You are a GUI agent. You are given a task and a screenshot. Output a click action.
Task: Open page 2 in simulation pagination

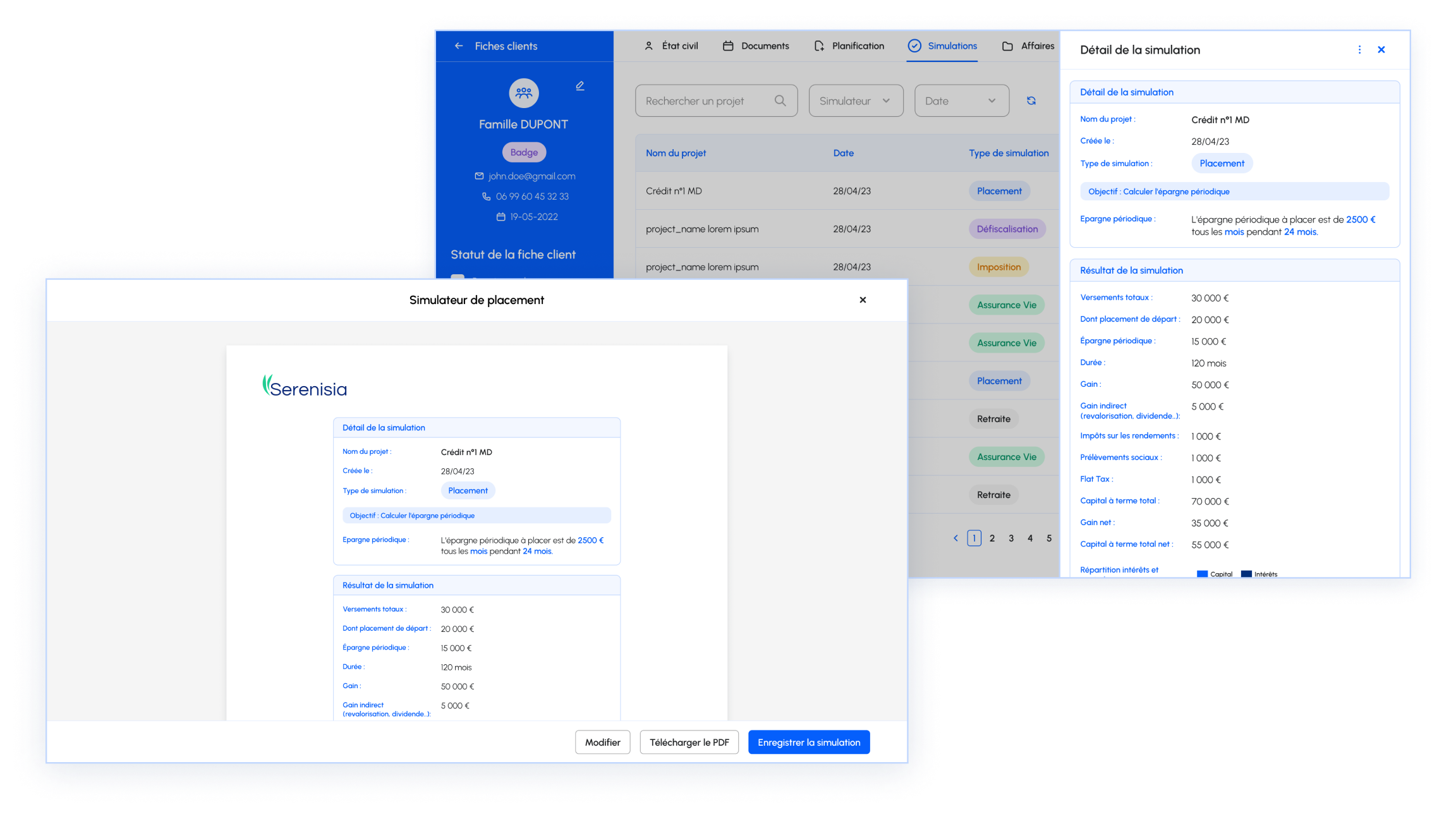(992, 539)
